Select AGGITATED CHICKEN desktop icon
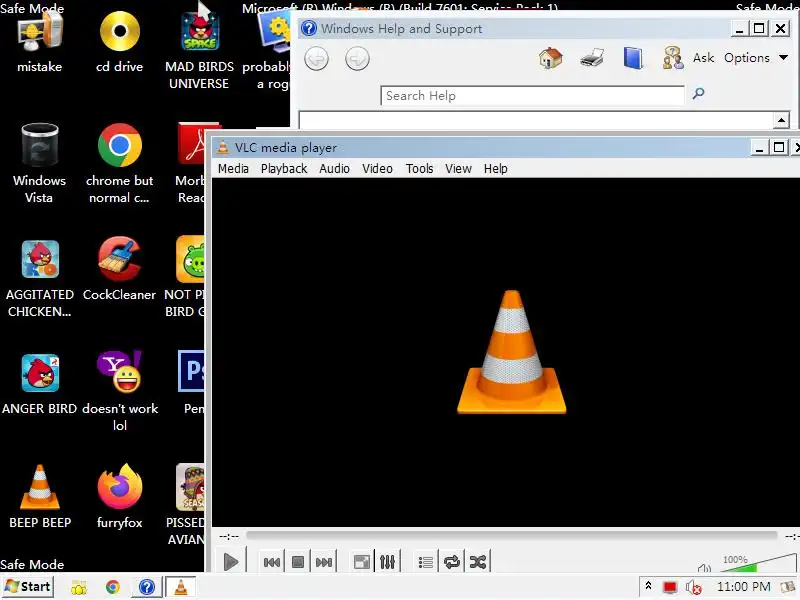 tap(39, 278)
